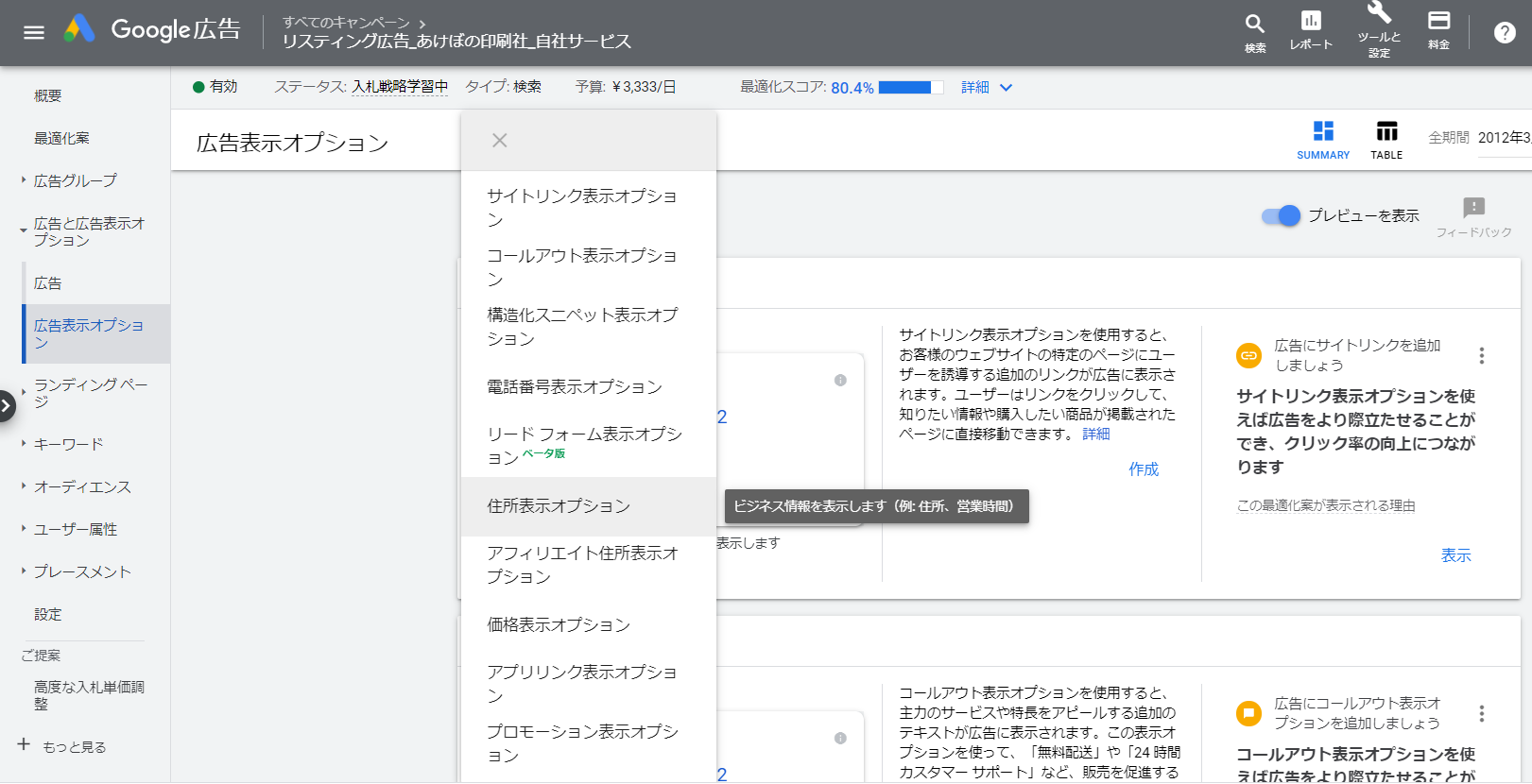1532x784 pixels.
Task: Open the billing (料金) card icon
Action: pyautogui.click(x=1438, y=22)
